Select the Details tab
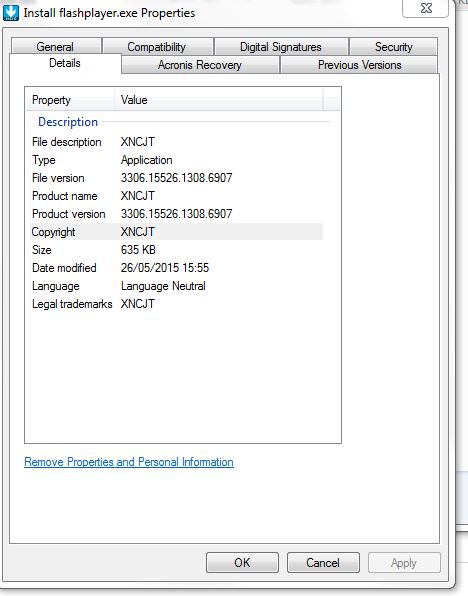Screen dimensions: 468x596 tap(65, 63)
